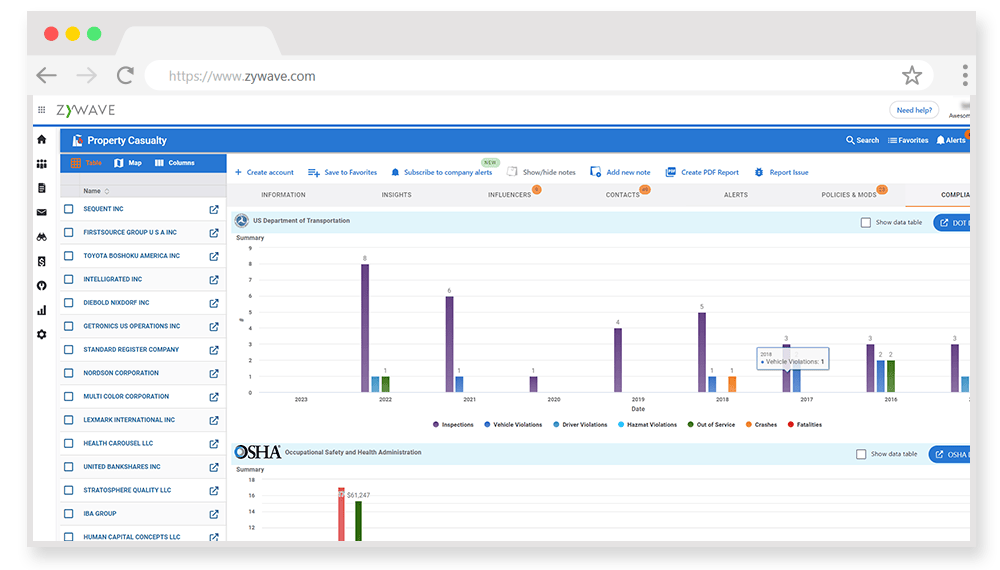Check the GETRONICS US OPERATIONS checkbox
The width and height of the screenshot is (1000, 570).
point(69,326)
